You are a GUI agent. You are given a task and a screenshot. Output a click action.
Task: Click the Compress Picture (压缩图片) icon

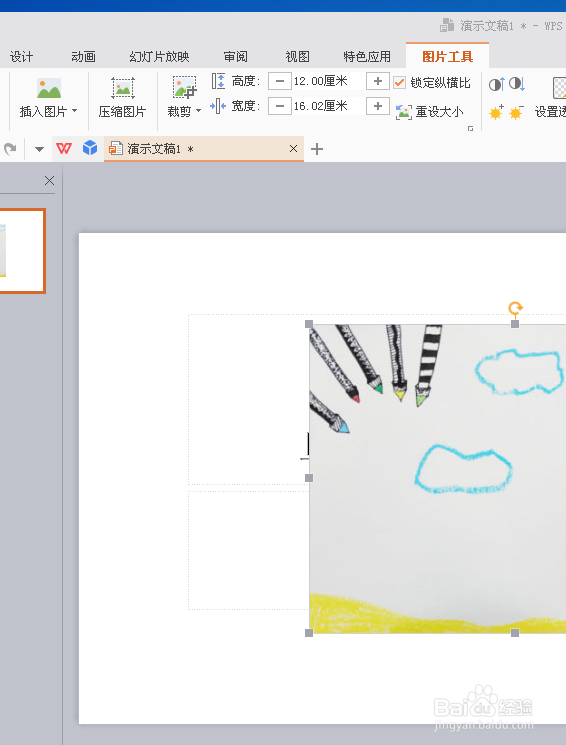(123, 88)
